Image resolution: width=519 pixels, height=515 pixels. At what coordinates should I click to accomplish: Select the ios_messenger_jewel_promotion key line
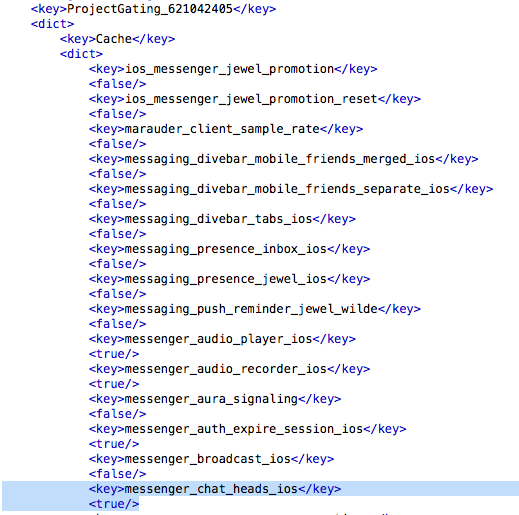(x=233, y=69)
